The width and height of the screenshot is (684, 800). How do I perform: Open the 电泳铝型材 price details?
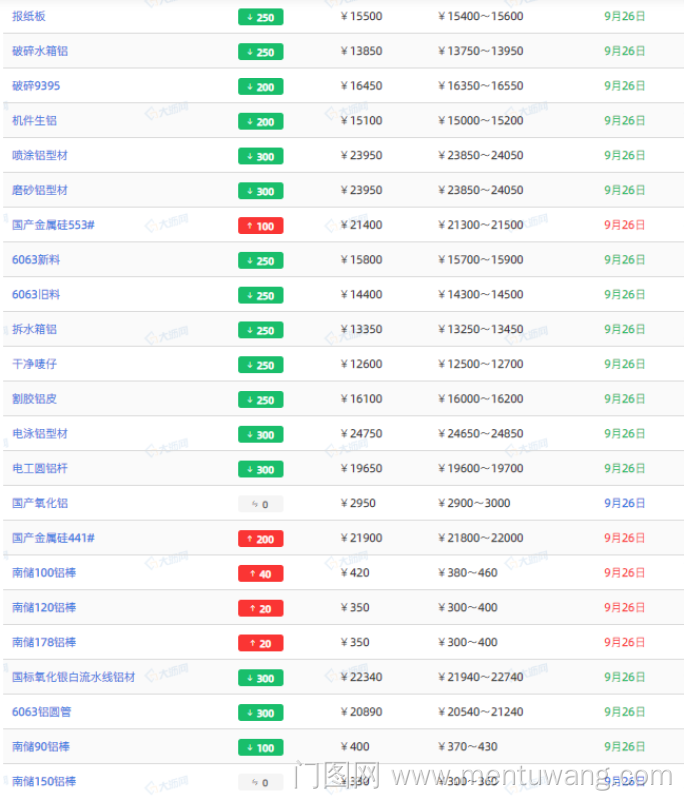[x=40, y=434]
